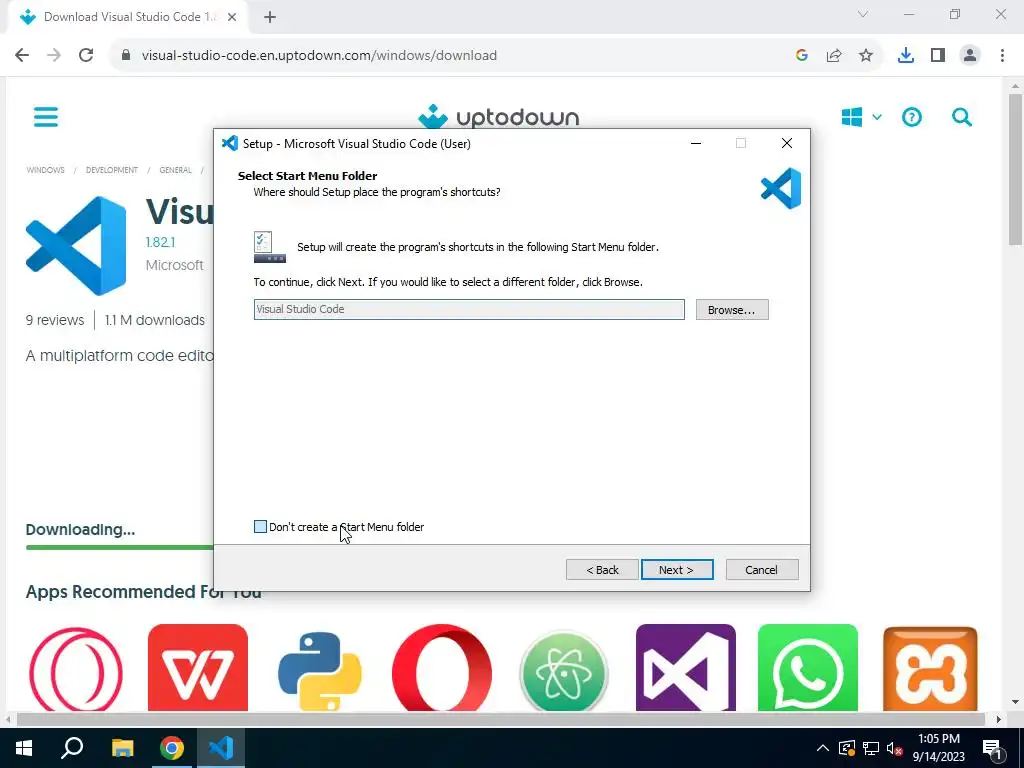
Task: Toggle Chrome side panel
Action: tap(938, 56)
